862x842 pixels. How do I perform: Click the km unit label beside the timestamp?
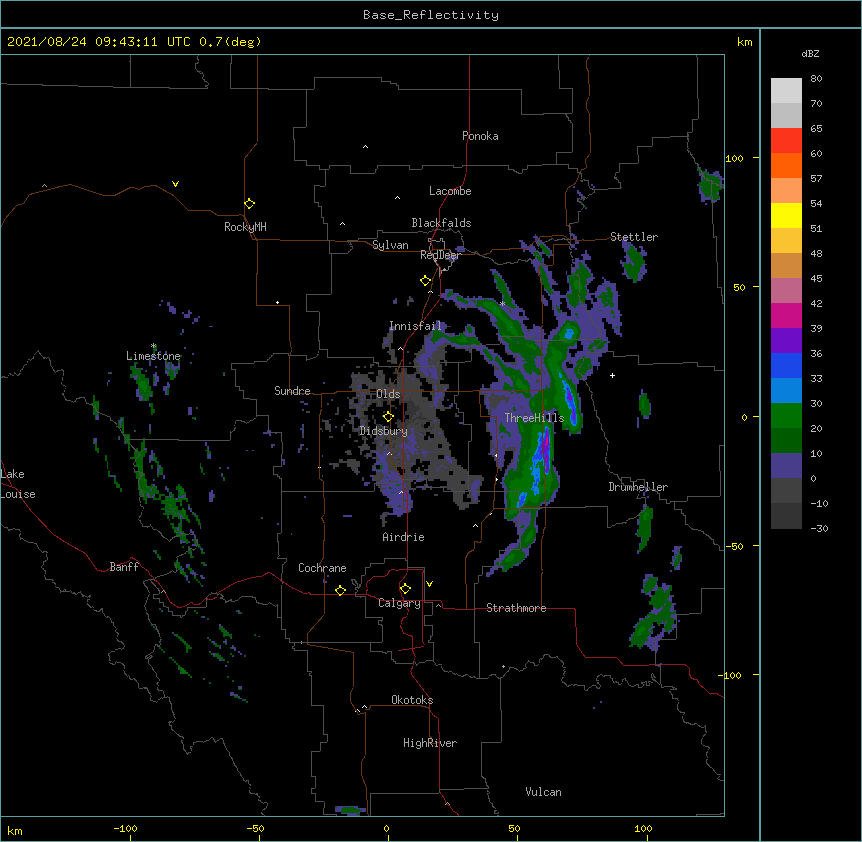[744, 42]
